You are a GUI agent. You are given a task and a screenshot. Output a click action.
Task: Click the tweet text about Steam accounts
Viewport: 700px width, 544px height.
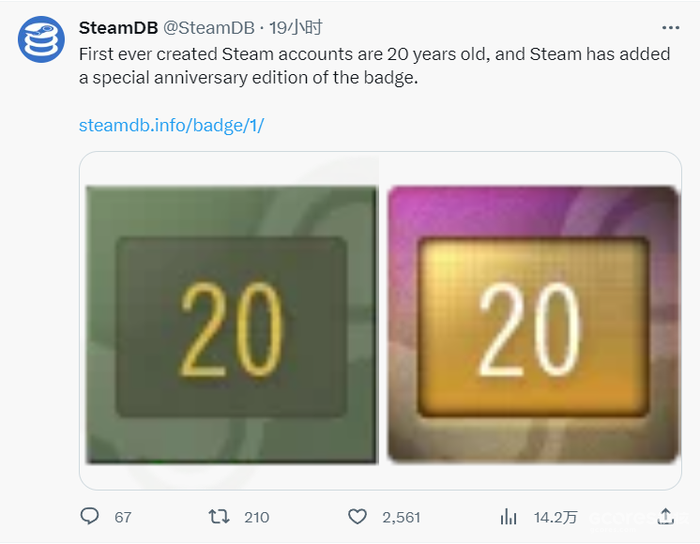click(x=375, y=66)
